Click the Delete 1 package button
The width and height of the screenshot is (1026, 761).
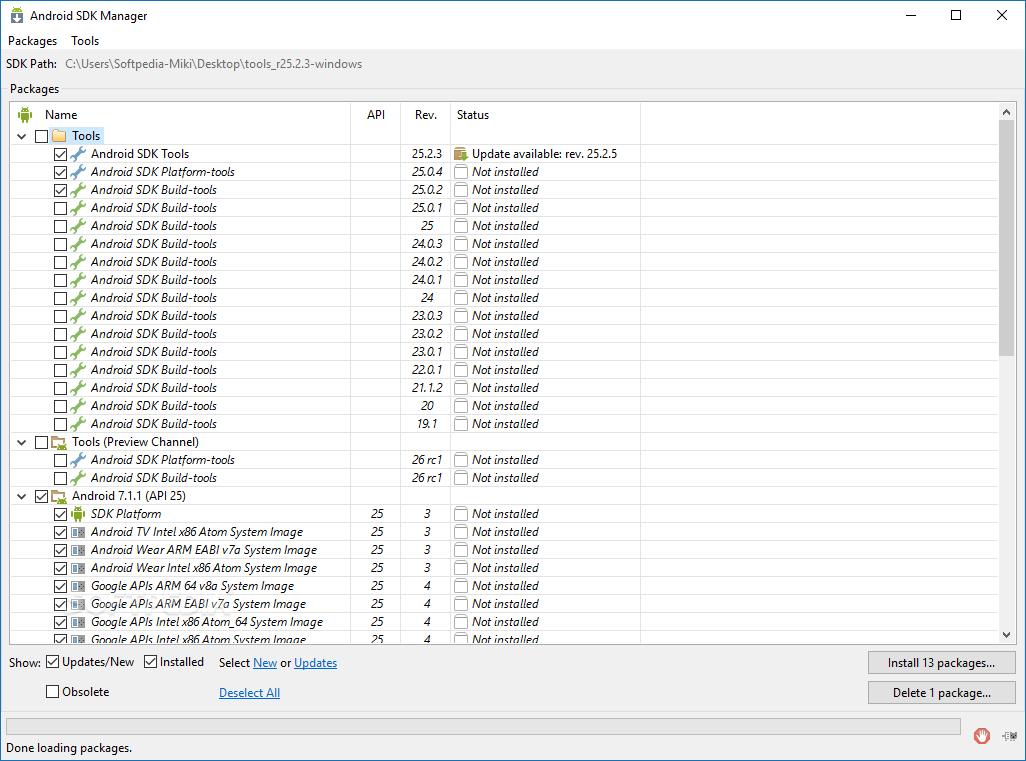click(x=942, y=693)
